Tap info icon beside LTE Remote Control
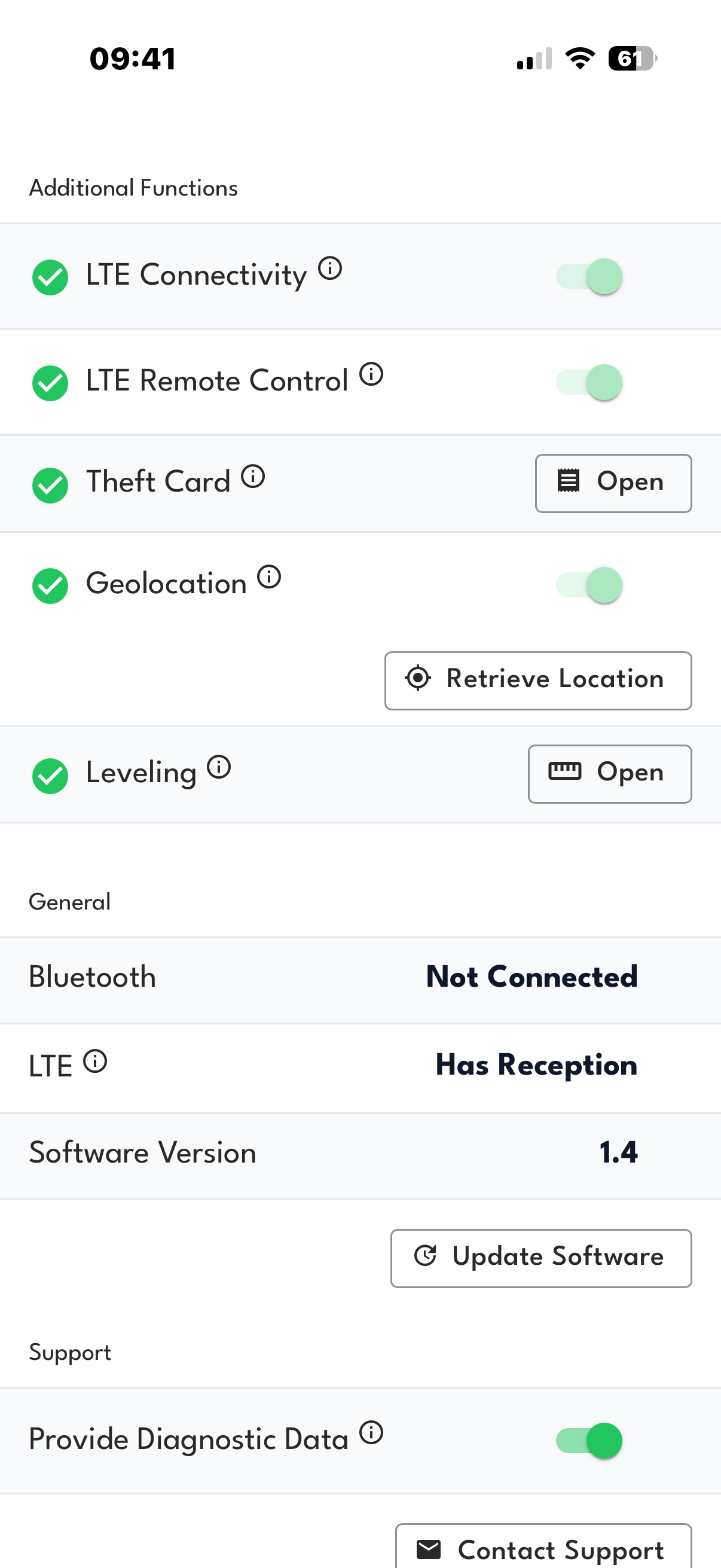721x1568 pixels. point(371,374)
